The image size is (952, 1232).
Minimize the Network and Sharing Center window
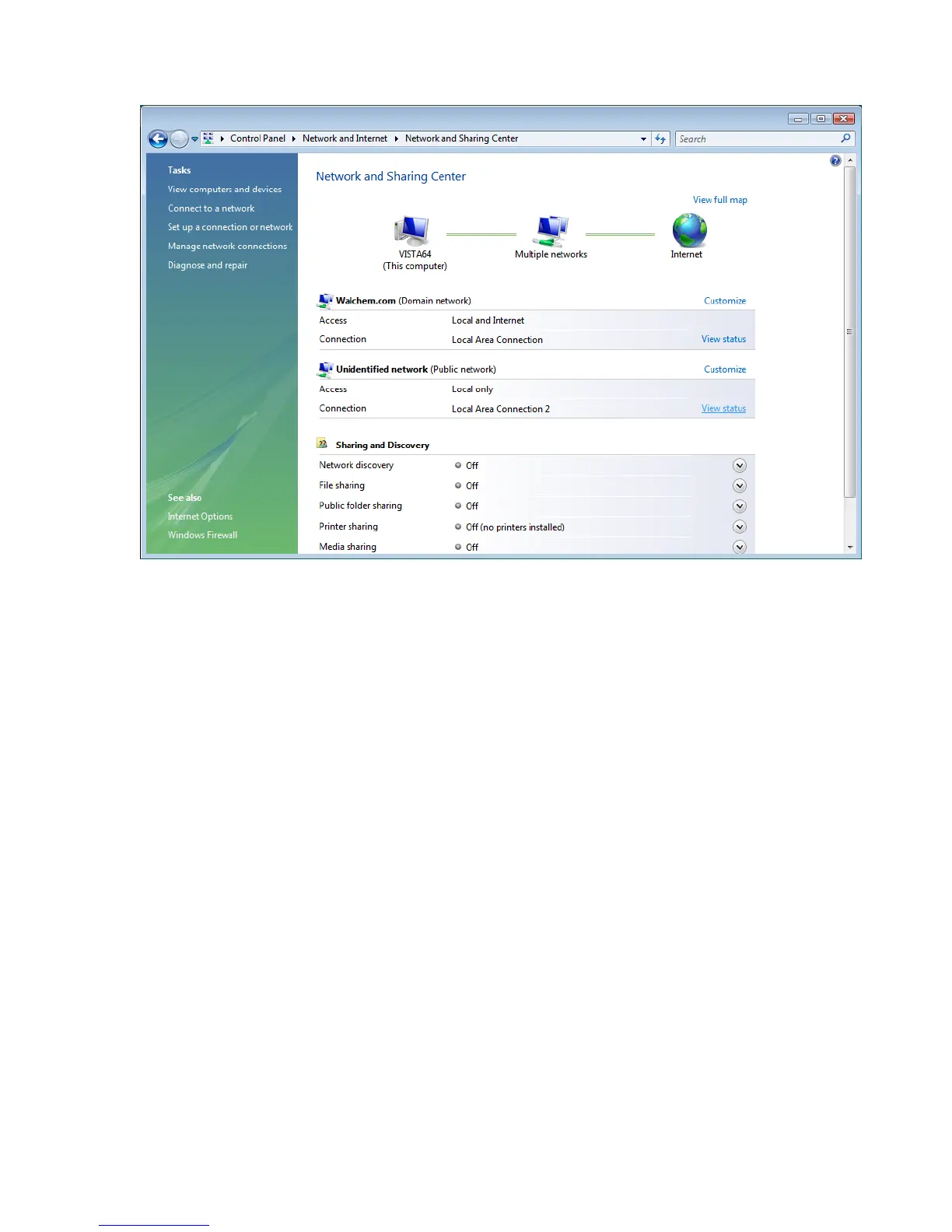coord(798,119)
